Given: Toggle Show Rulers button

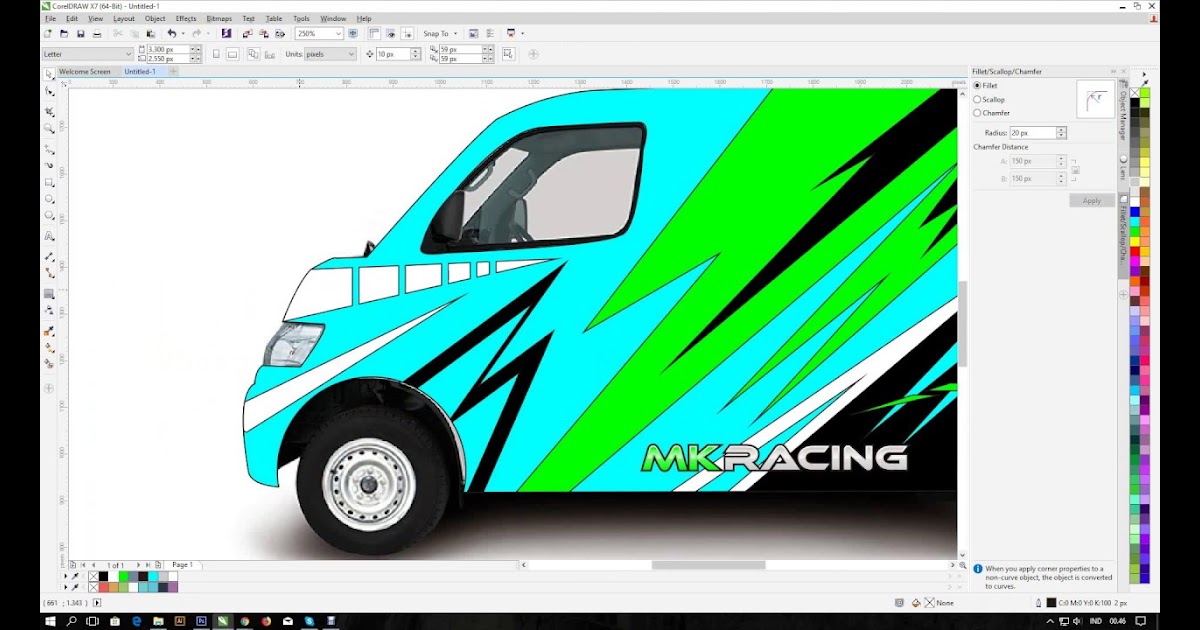Looking at the screenshot, I should pyautogui.click(x=375, y=33).
